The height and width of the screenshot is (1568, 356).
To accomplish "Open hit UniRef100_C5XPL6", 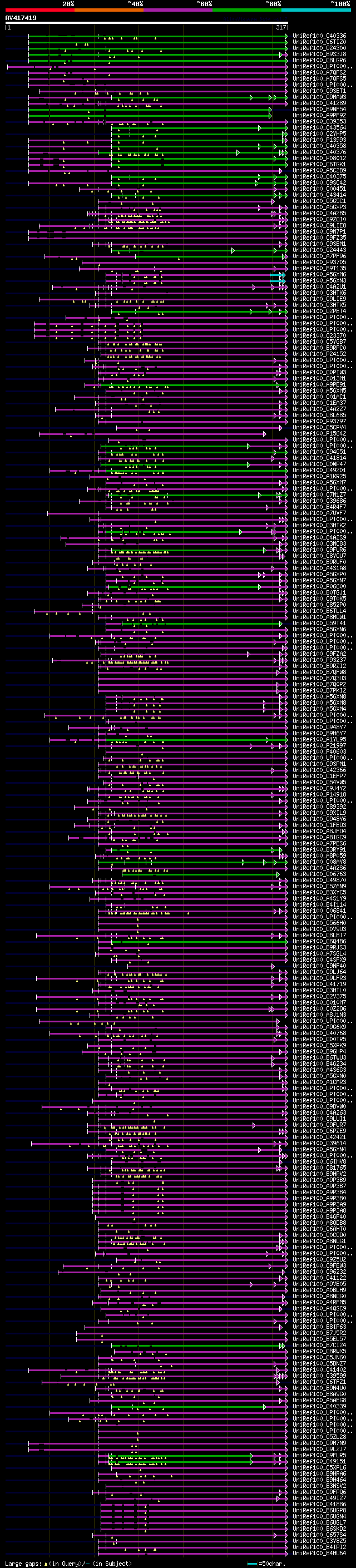I will pos(319,1467).
